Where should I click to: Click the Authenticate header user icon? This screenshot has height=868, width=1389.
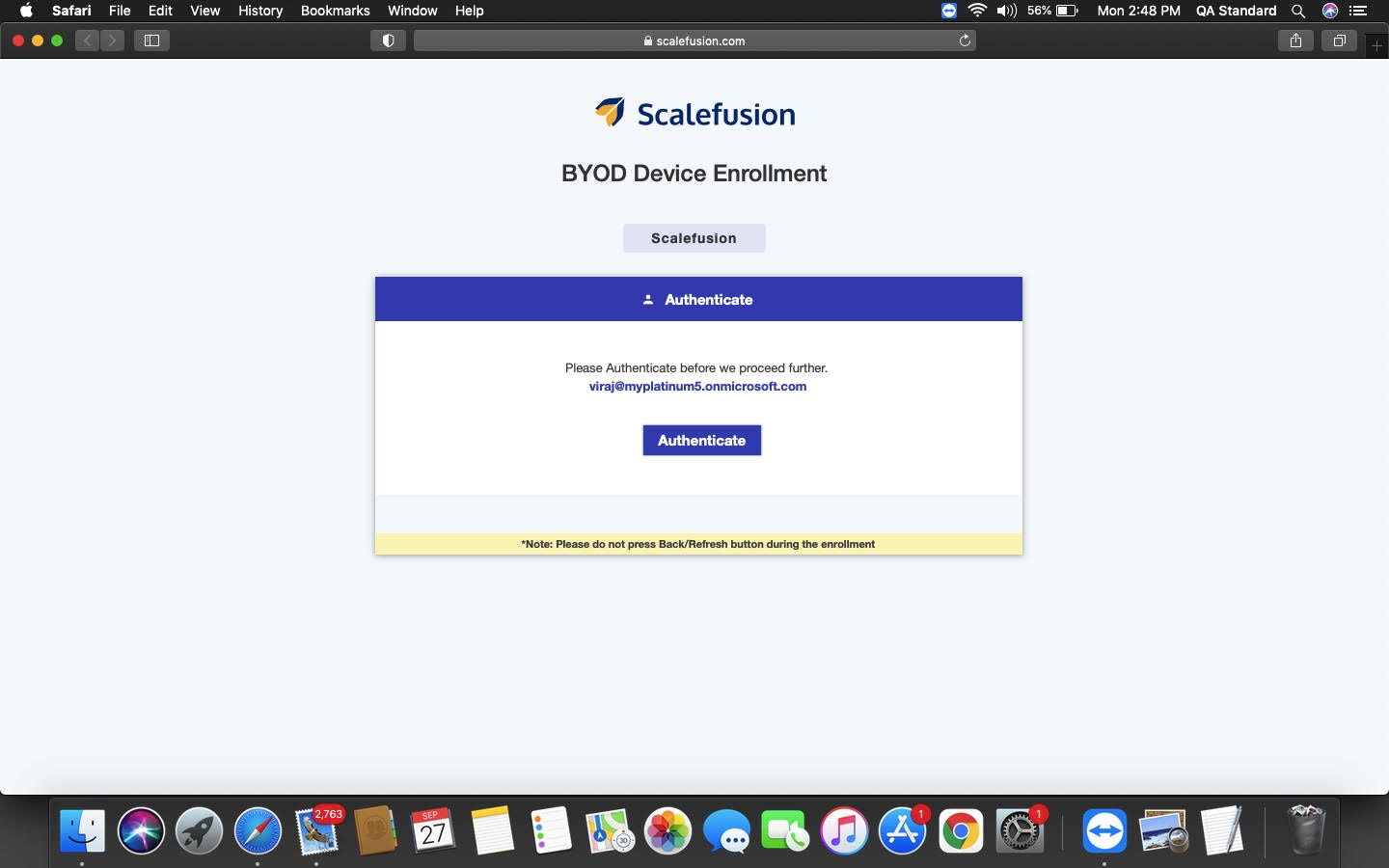648,300
